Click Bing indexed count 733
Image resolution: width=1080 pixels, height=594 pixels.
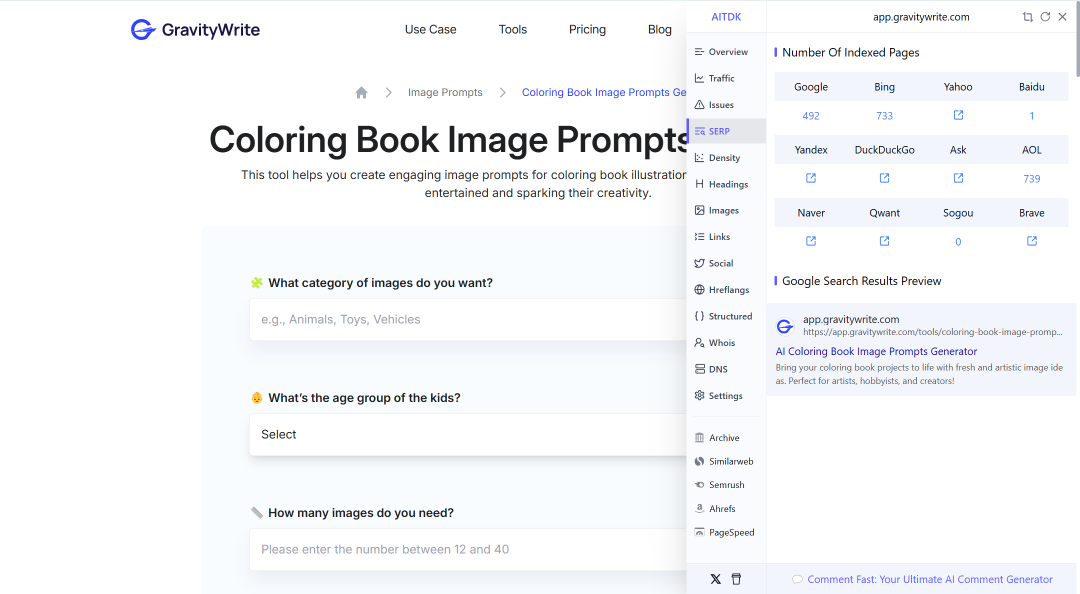(x=884, y=116)
